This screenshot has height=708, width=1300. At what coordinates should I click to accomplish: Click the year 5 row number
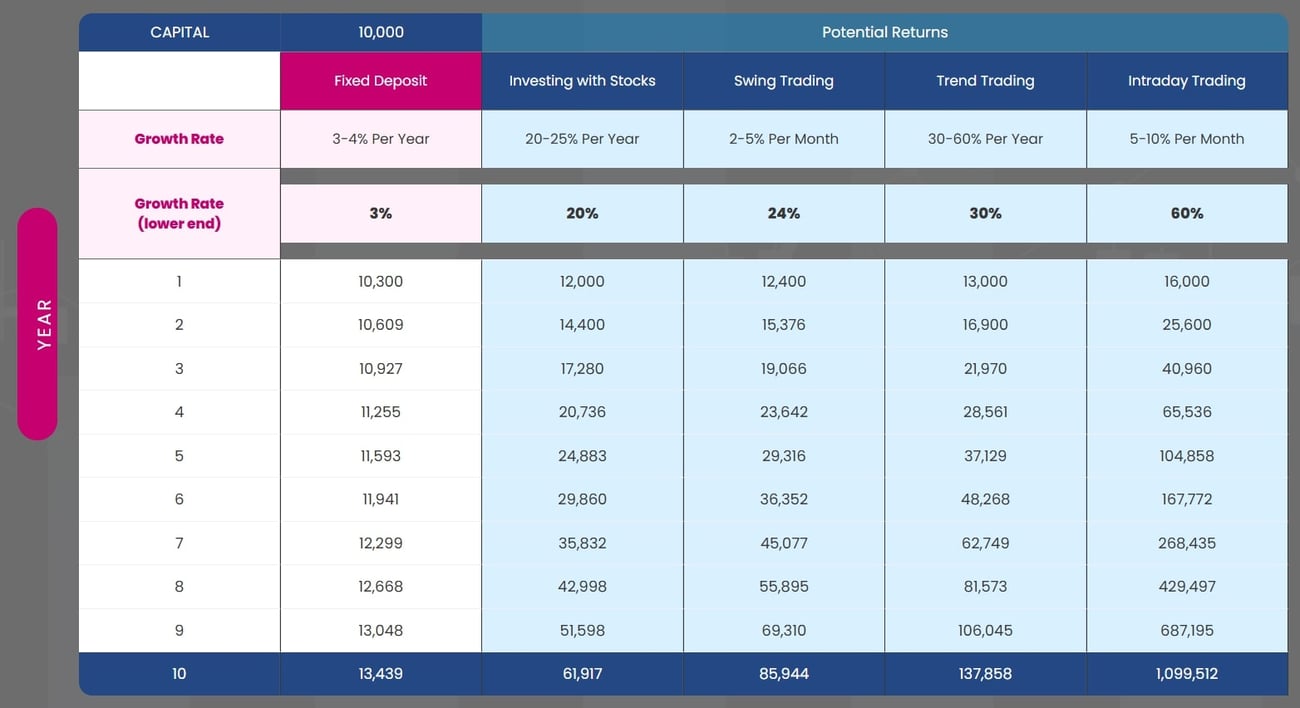coord(179,456)
